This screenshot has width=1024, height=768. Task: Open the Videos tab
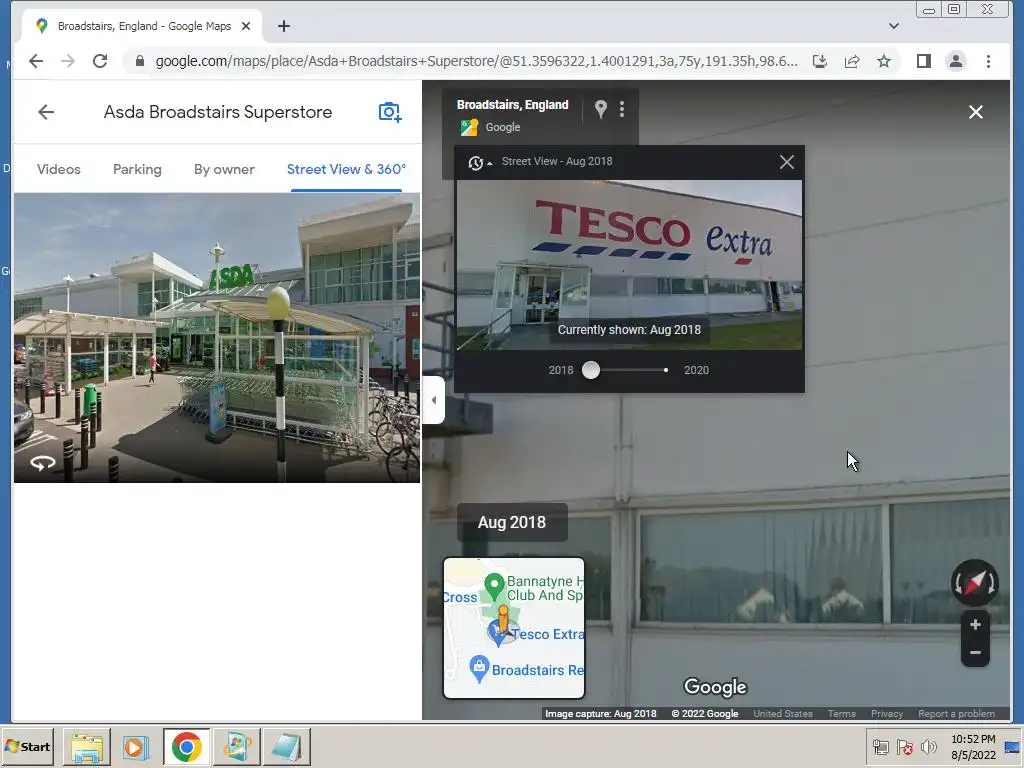[59, 169]
